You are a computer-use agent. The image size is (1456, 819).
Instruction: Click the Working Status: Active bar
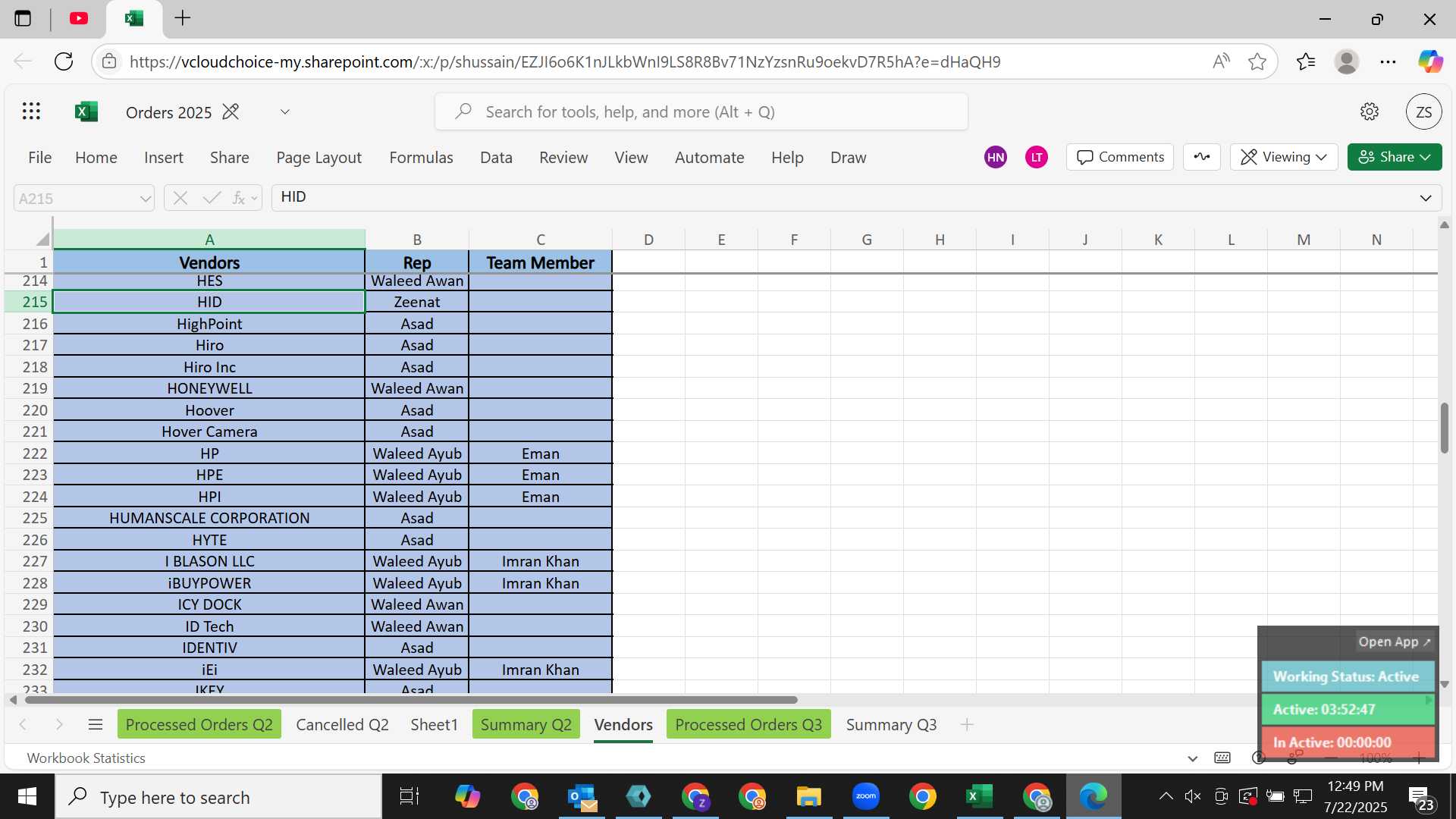point(1348,676)
